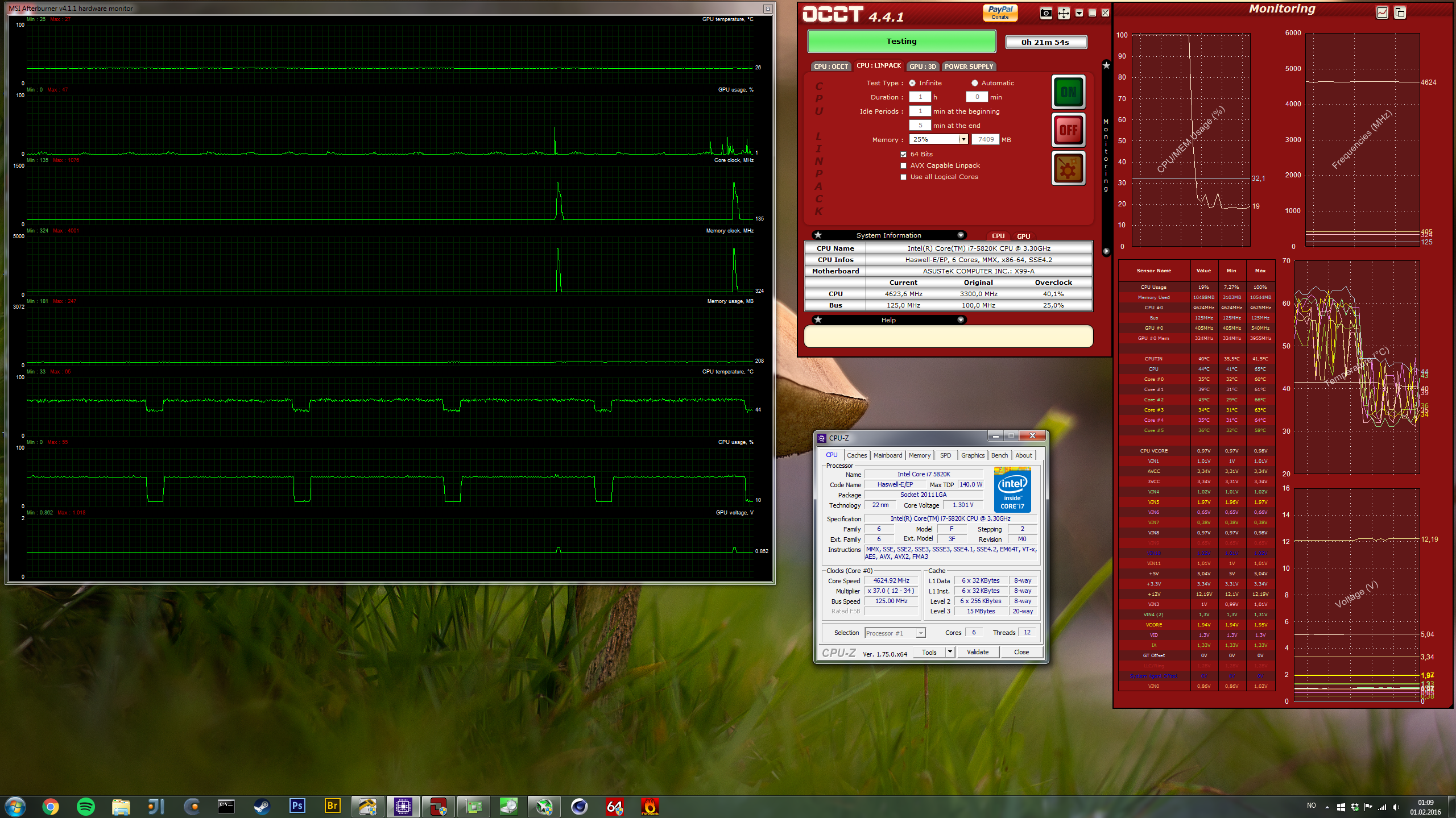The width and height of the screenshot is (1456, 818).
Task: Open the taskbar clock showing 01:09
Action: coord(1425,807)
